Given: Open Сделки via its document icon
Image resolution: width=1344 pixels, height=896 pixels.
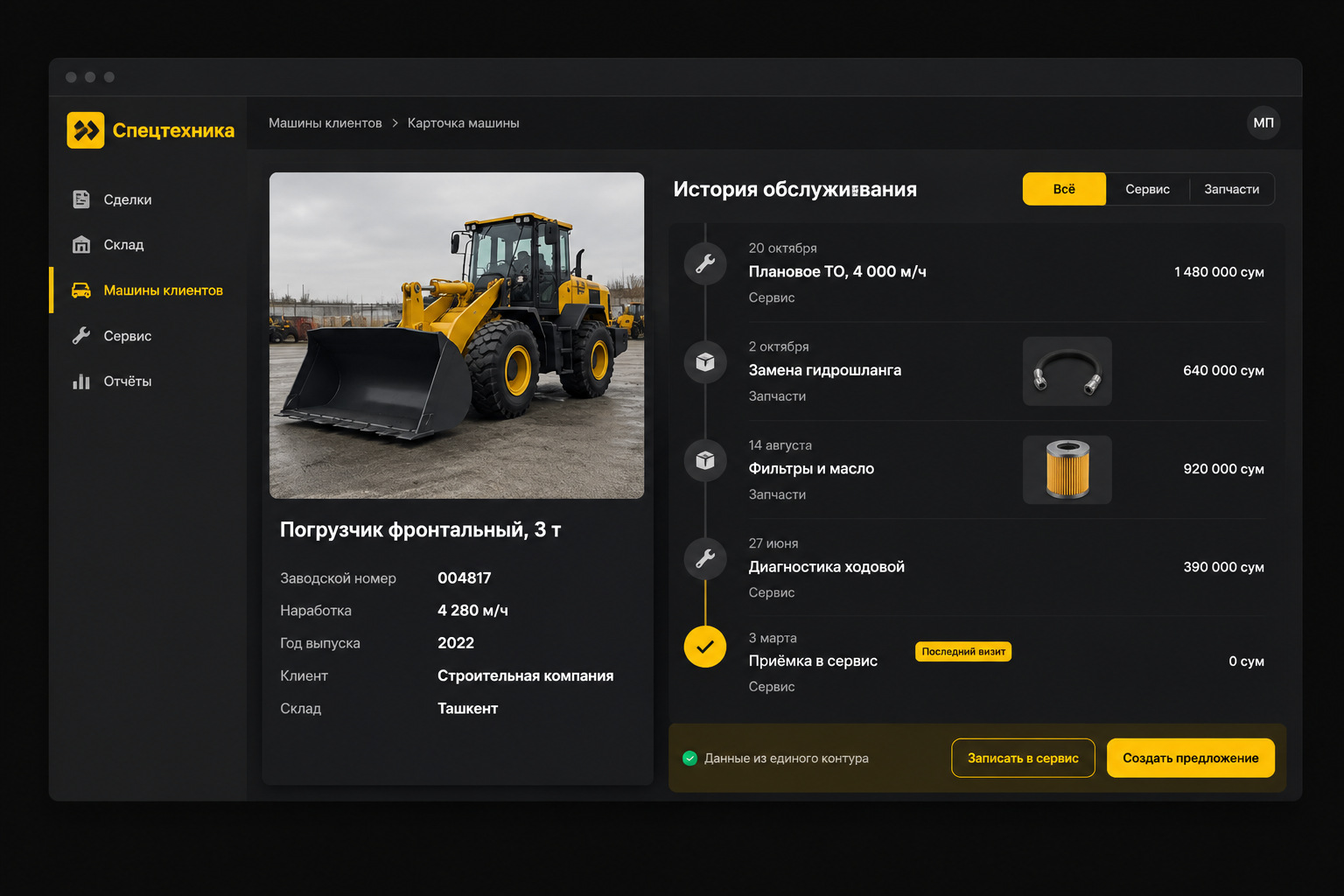Looking at the screenshot, I should pyautogui.click(x=81, y=199).
